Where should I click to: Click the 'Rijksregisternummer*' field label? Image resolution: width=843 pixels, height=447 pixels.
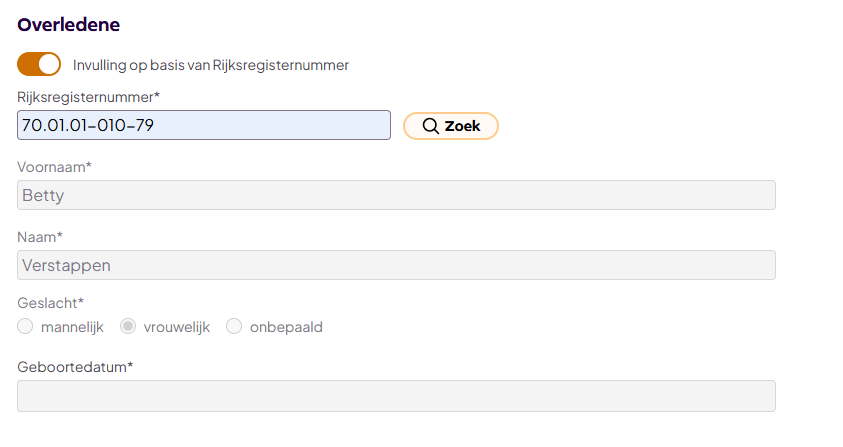89,97
